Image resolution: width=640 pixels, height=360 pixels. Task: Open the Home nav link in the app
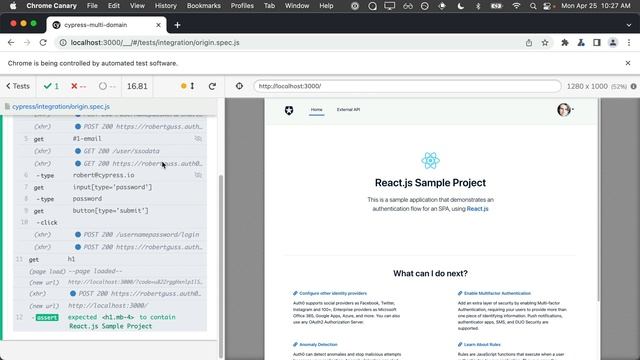pyautogui.click(x=316, y=109)
